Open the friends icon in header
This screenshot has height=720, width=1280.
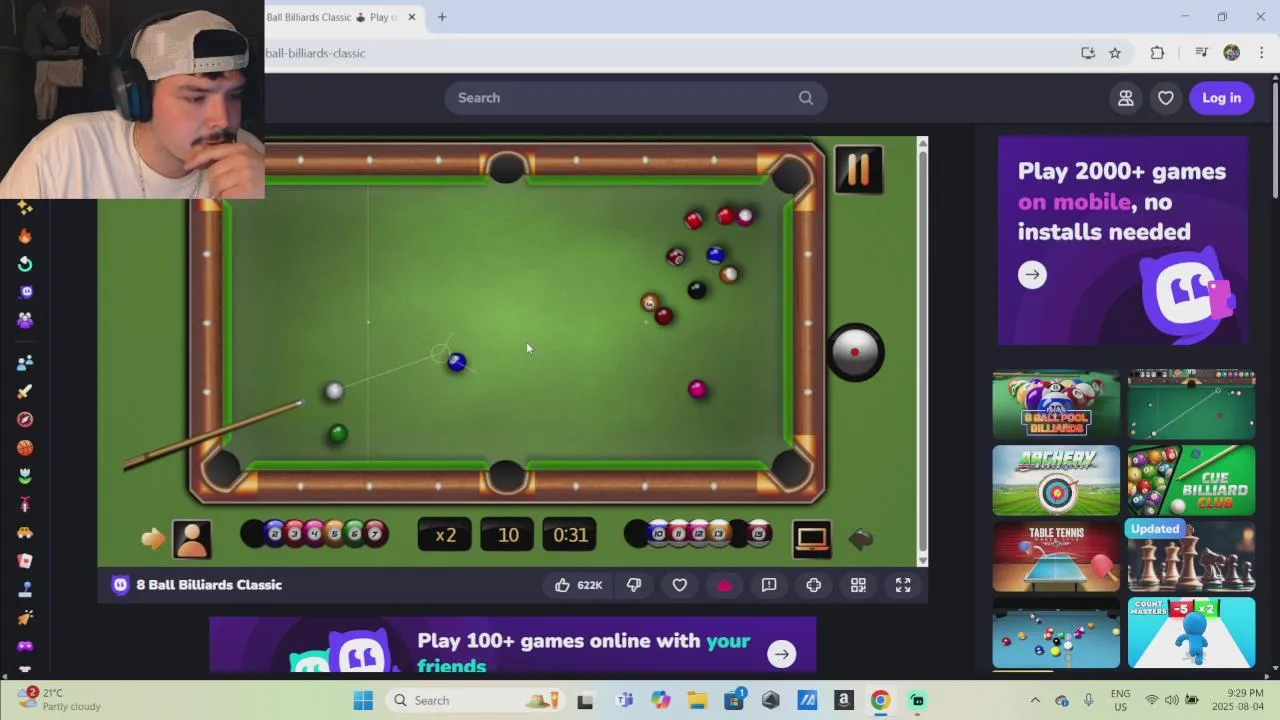(x=1126, y=98)
